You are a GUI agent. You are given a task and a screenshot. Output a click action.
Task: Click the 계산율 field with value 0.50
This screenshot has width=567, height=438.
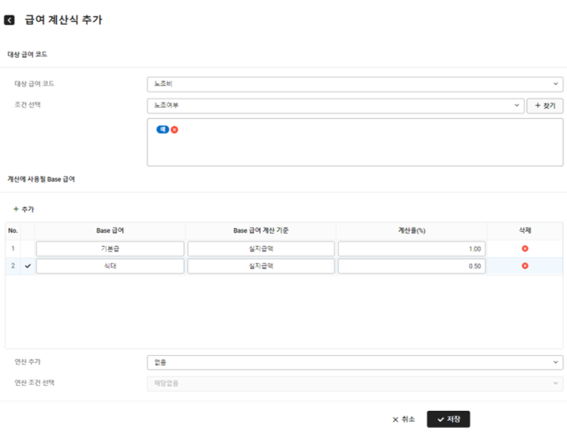(412, 266)
